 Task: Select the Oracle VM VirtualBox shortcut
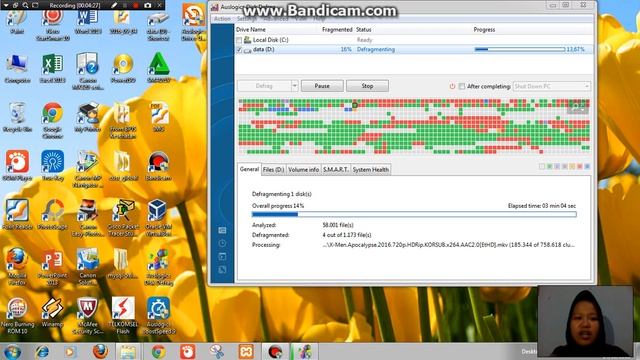tap(158, 217)
